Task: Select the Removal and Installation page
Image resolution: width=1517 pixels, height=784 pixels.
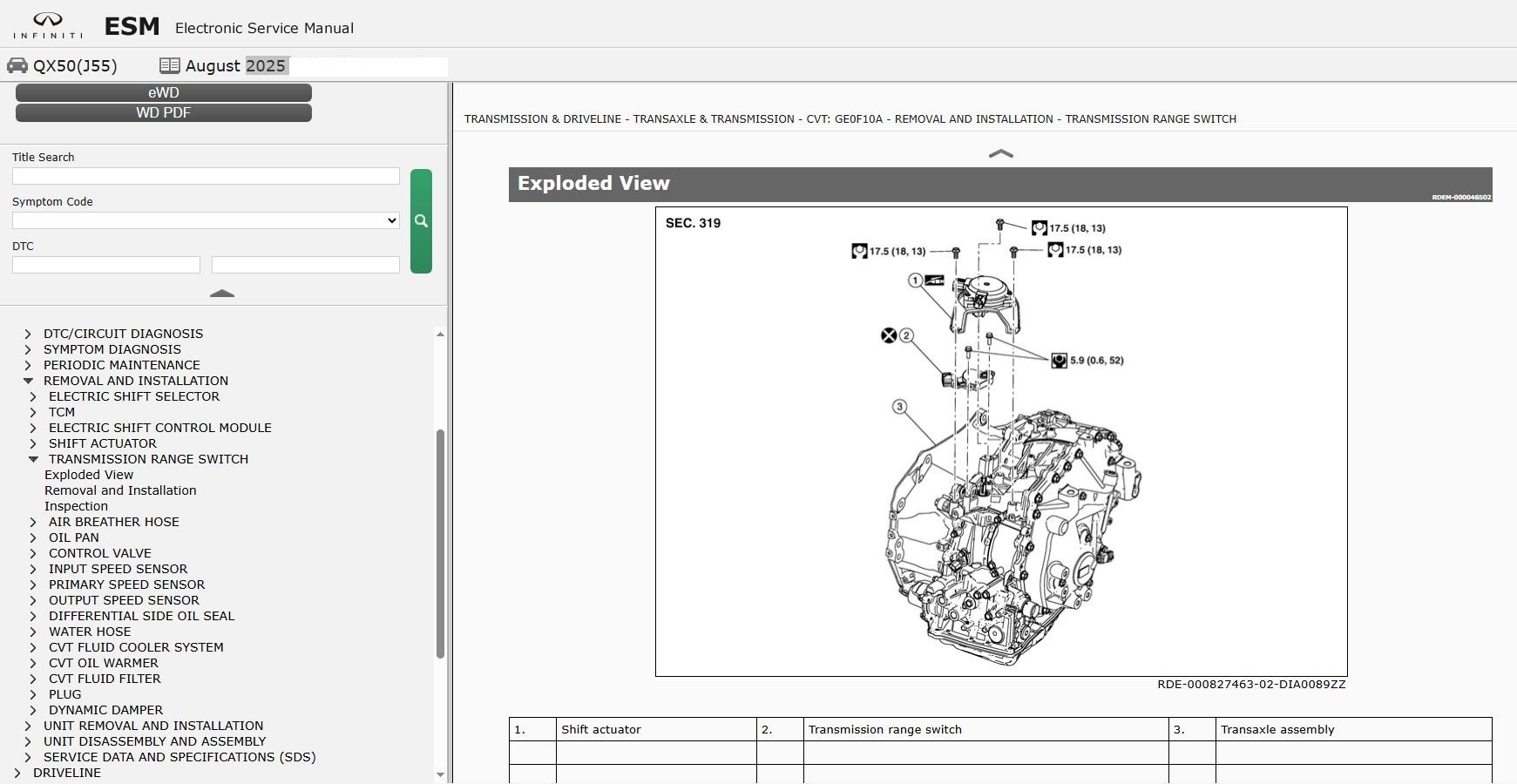Action: (120, 490)
